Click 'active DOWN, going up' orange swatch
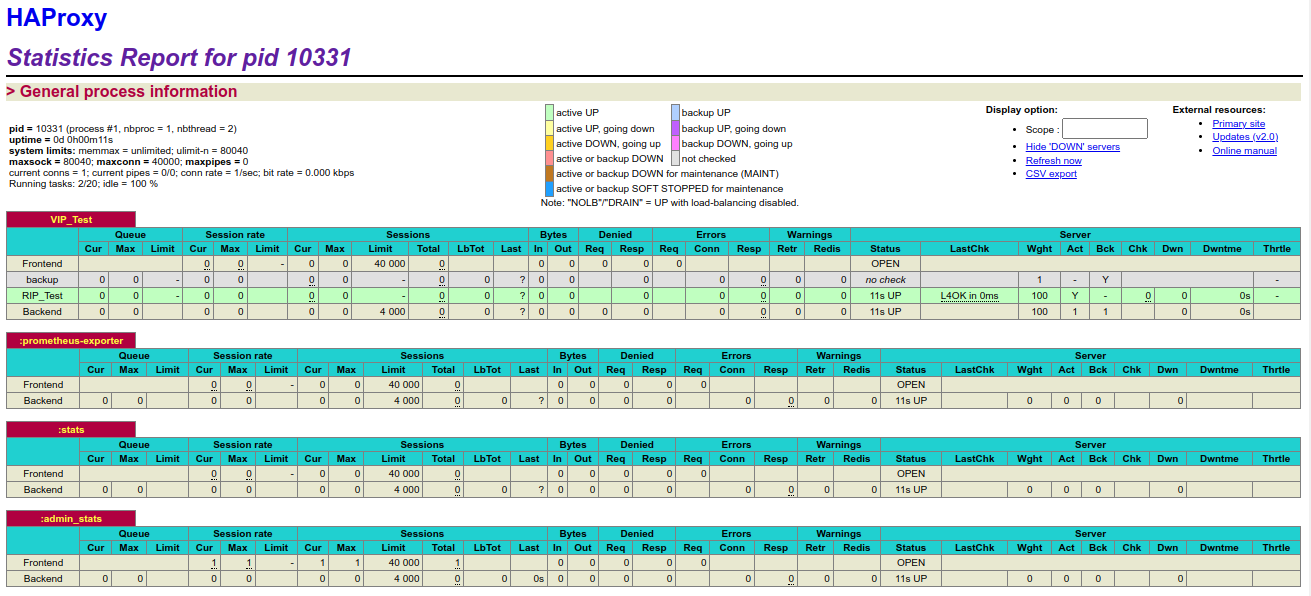 549,143
